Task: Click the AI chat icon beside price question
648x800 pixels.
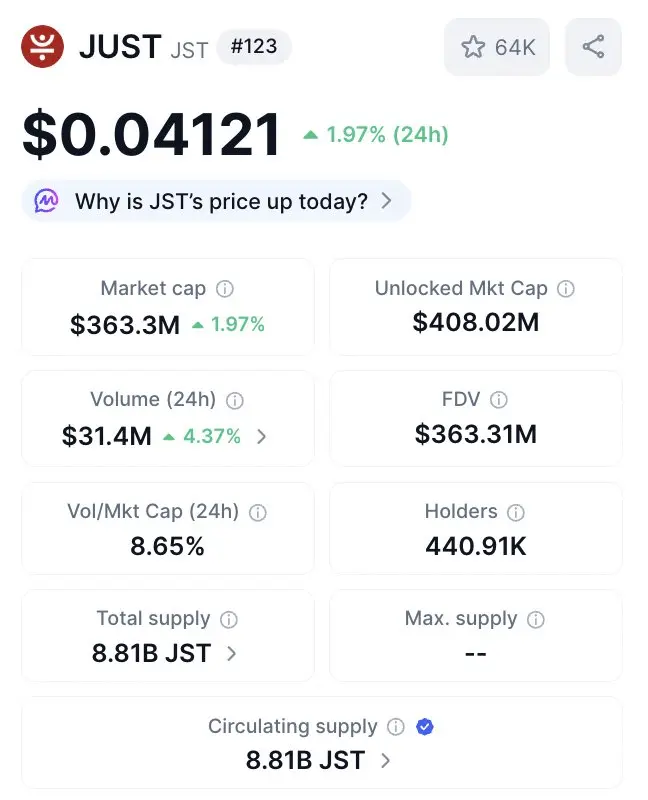Action: point(46,201)
